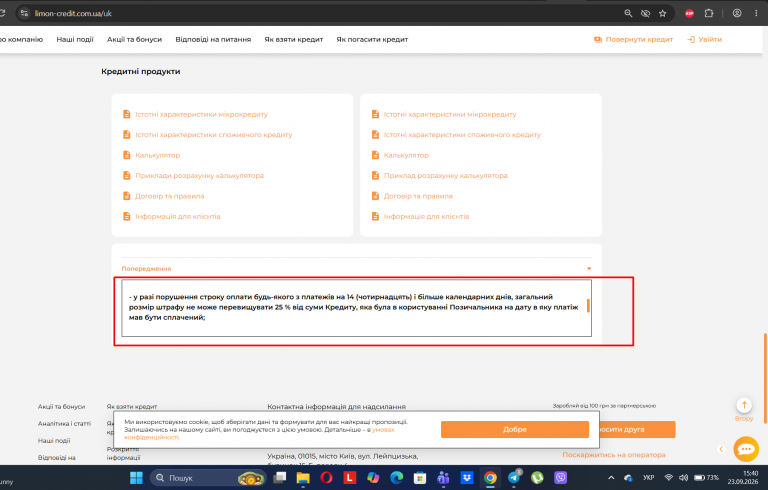
Task: Click the small arrow beside the chat widget
Action: (721, 449)
